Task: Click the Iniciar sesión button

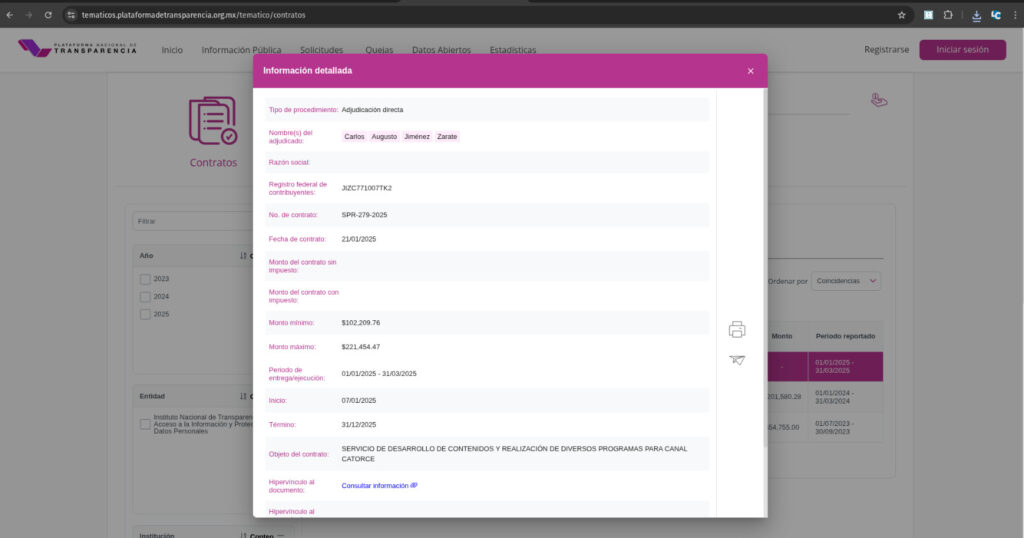Action: pos(962,50)
